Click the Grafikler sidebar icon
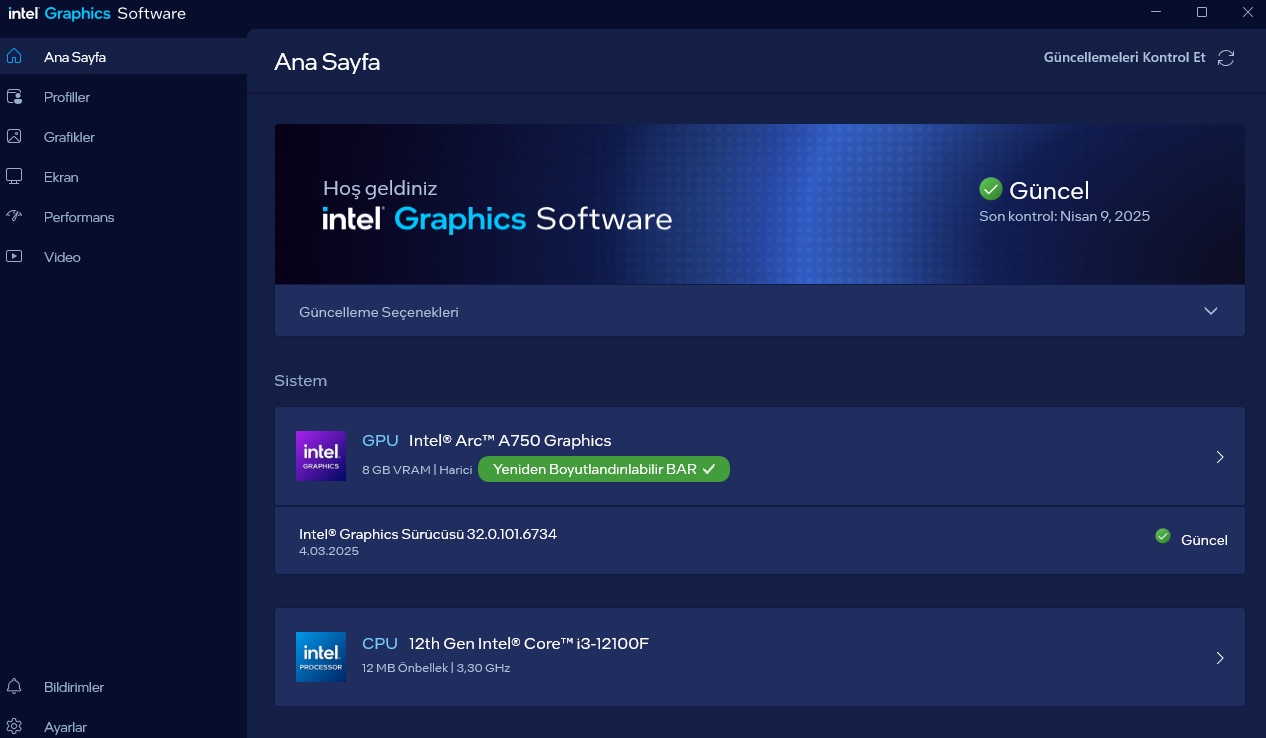Viewport: 1266px width, 738px height. (x=14, y=137)
